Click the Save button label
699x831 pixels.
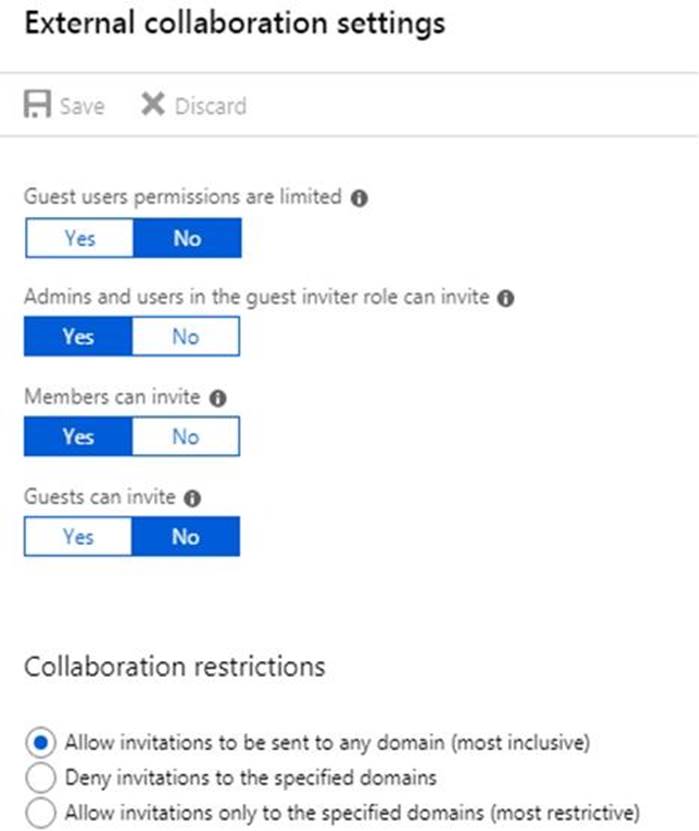tap(81, 106)
